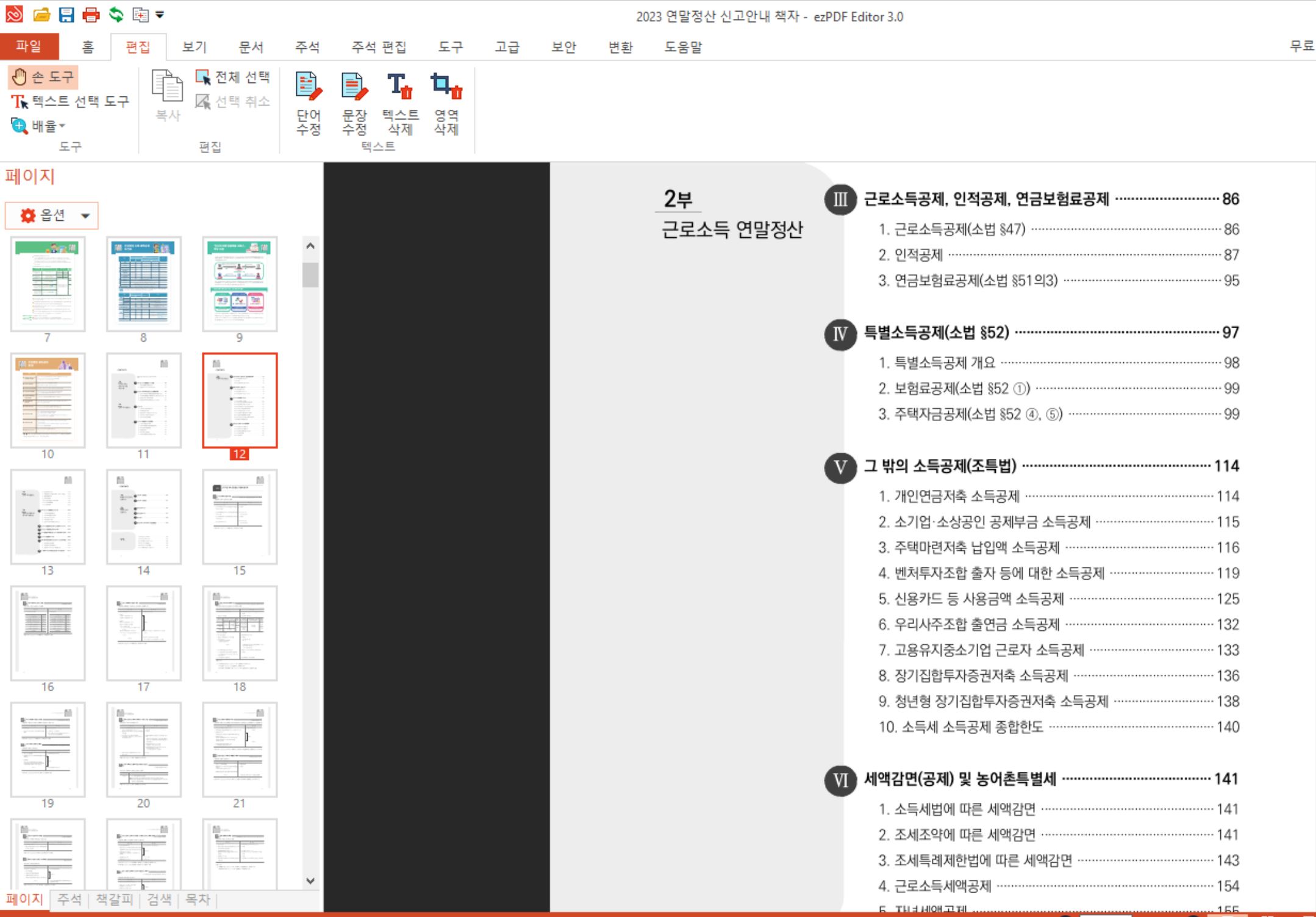
Task: Click the Open folder icon in quick toolbar
Action: [41, 14]
